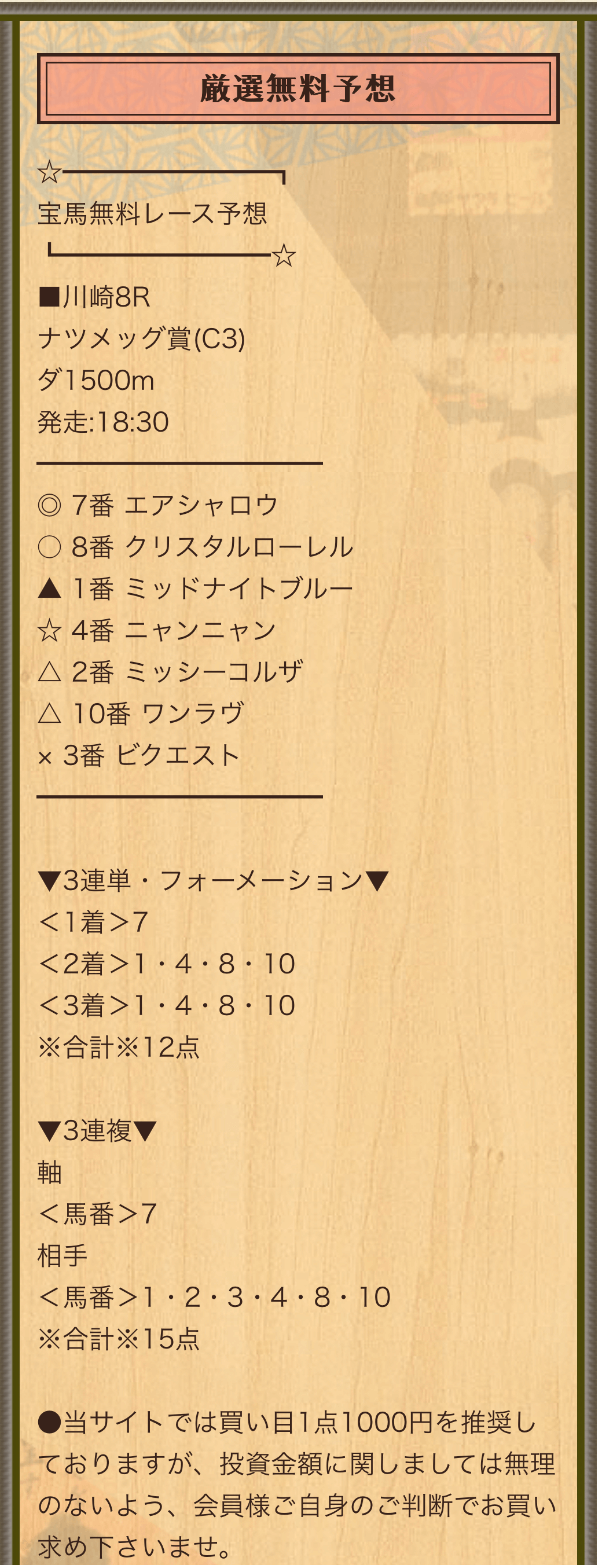Click the black square before 川崎8R

coord(49,298)
